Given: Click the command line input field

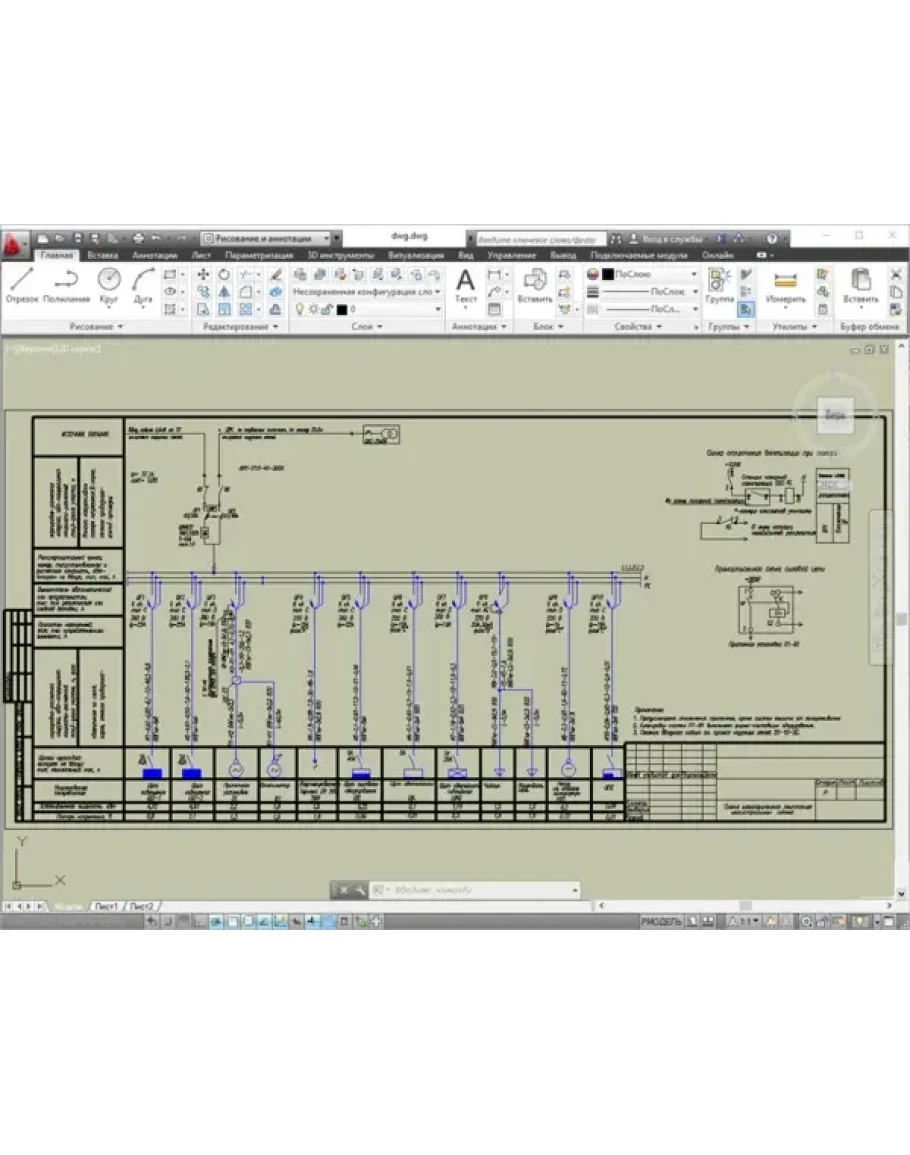Looking at the screenshot, I should pos(470,889).
